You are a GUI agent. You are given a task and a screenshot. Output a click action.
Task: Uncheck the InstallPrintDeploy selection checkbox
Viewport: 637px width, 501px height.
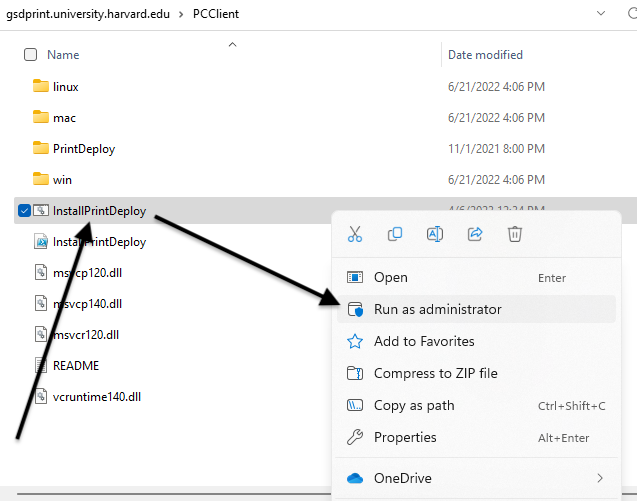point(24,211)
